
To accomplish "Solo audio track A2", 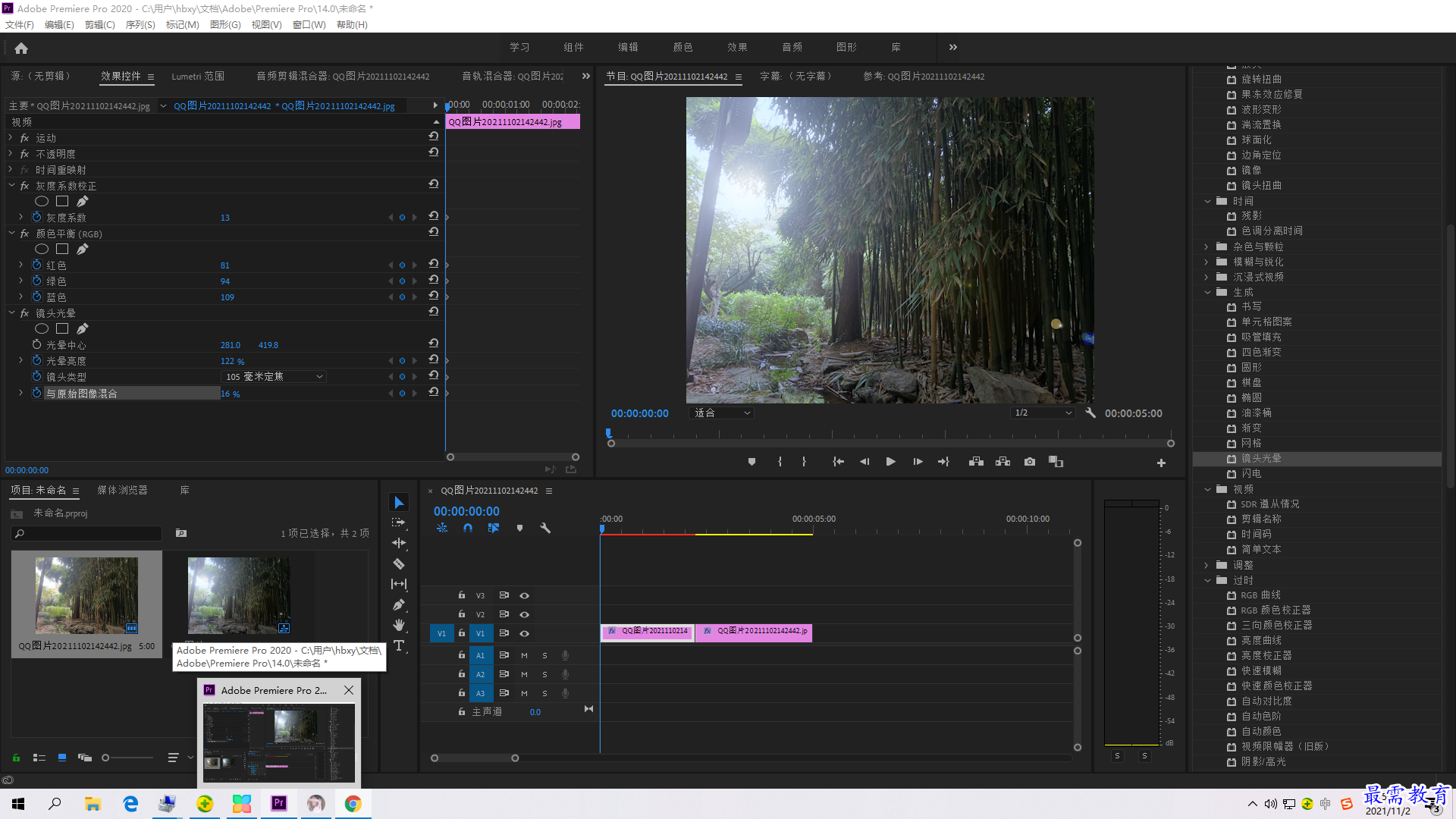I will 544,674.
